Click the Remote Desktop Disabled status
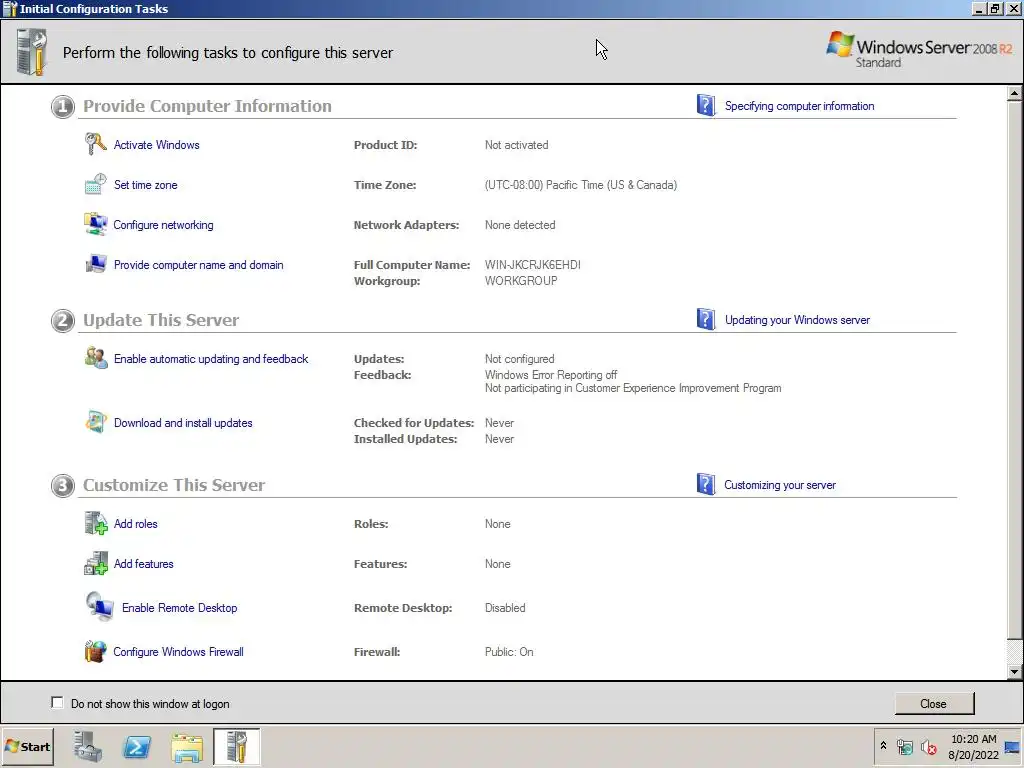This screenshot has width=1024, height=768. [505, 607]
